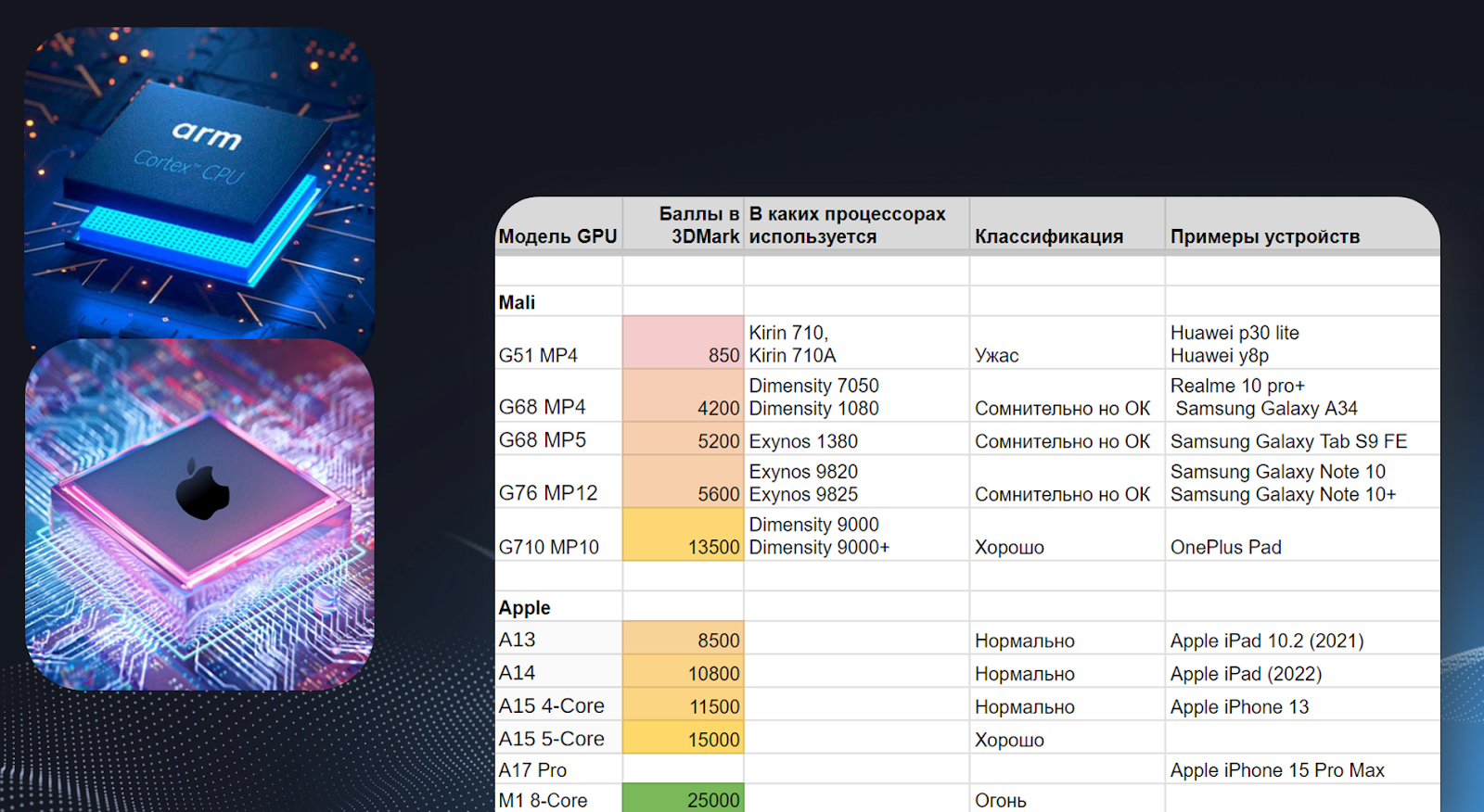1484x812 pixels.
Task: Select the score cell 5200
Action: [683, 438]
